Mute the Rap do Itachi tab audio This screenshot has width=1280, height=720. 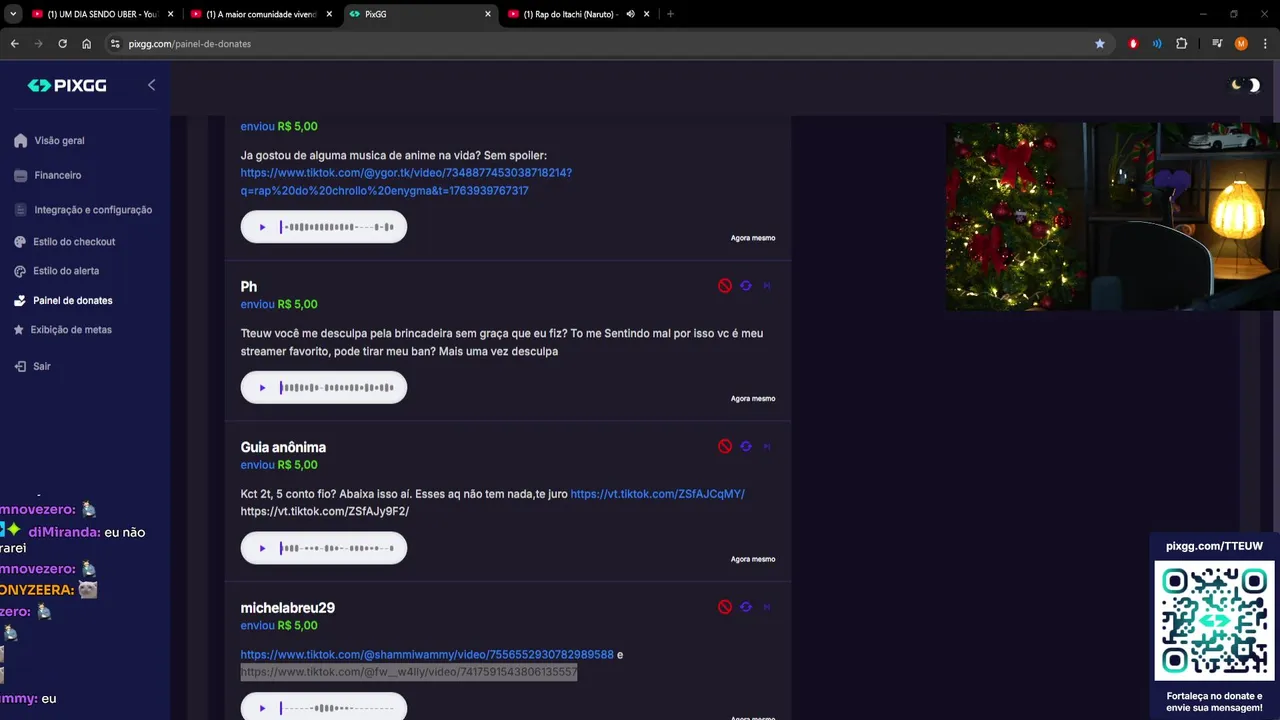[x=630, y=14]
